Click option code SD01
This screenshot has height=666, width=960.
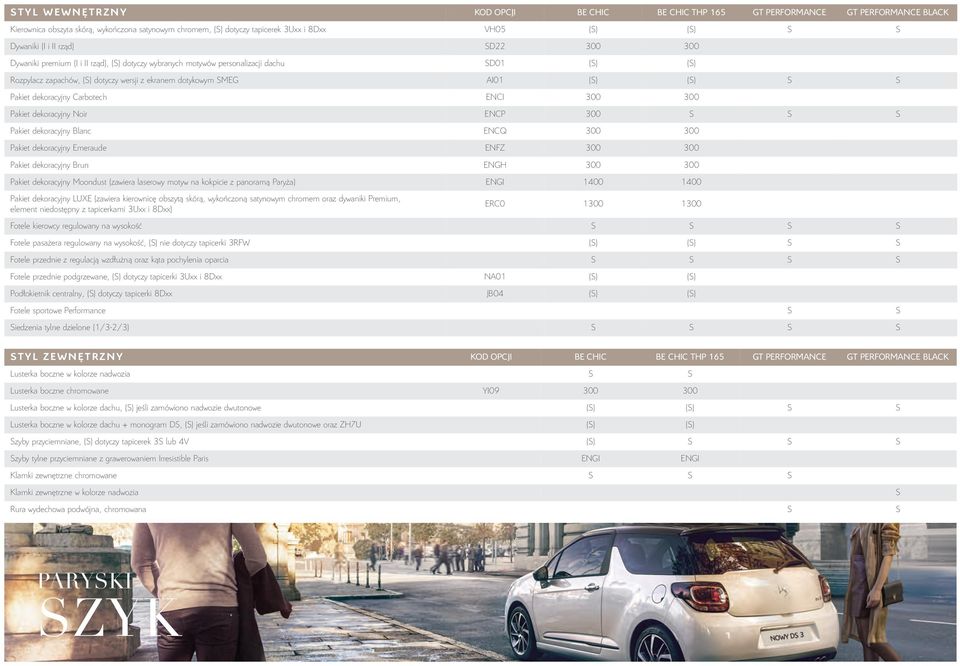coord(495,63)
